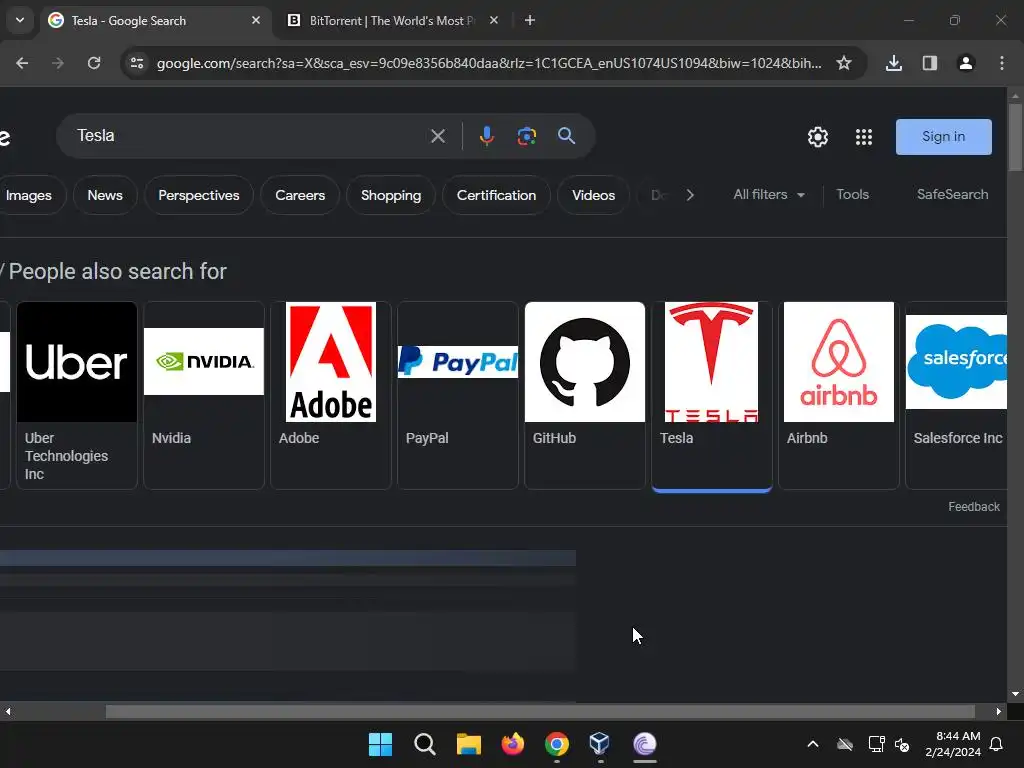The height and width of the screenshot is (768, 1024).
Task: Show hidden system tray icons
Action: click(812, 744)
